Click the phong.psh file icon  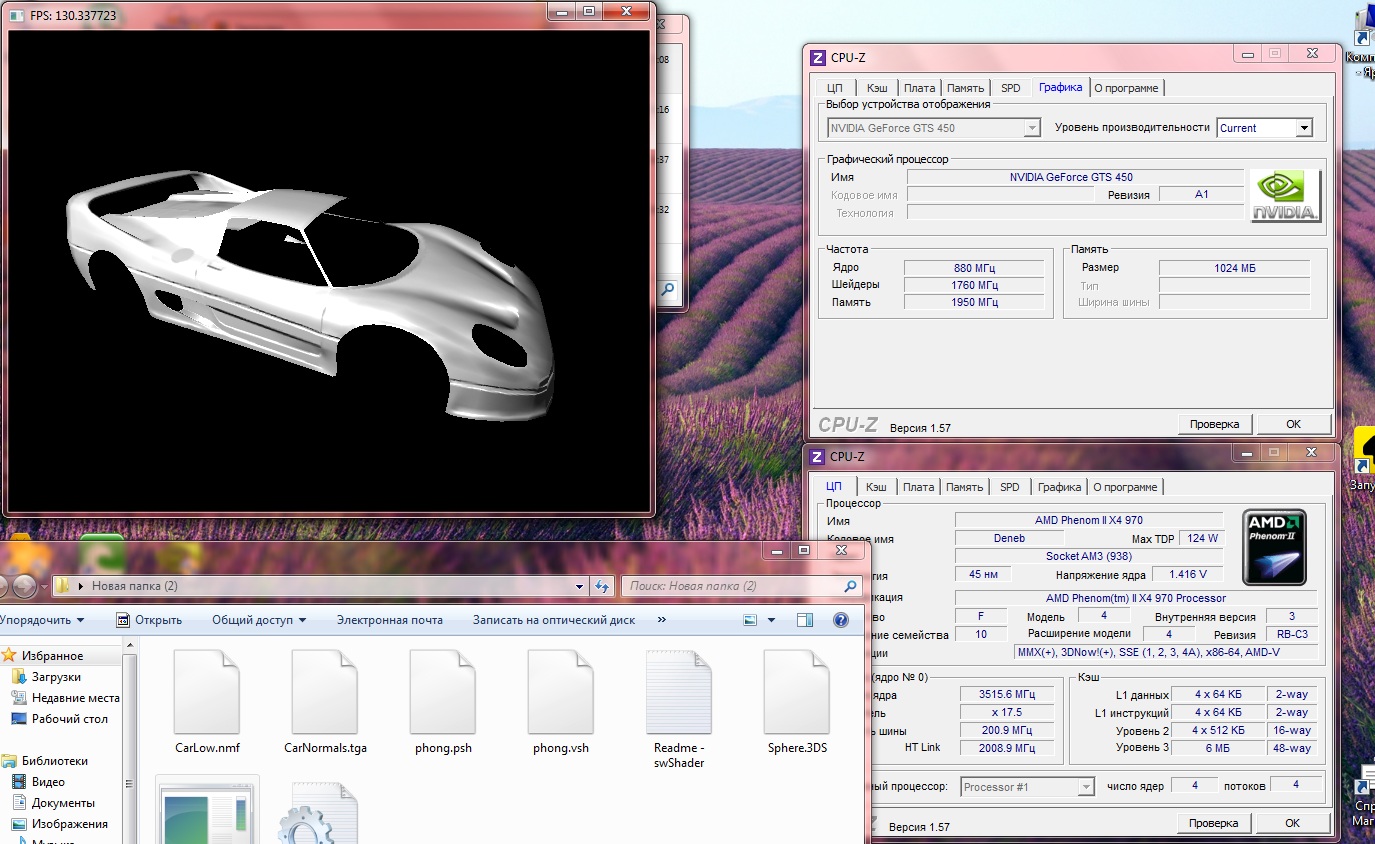443,692
